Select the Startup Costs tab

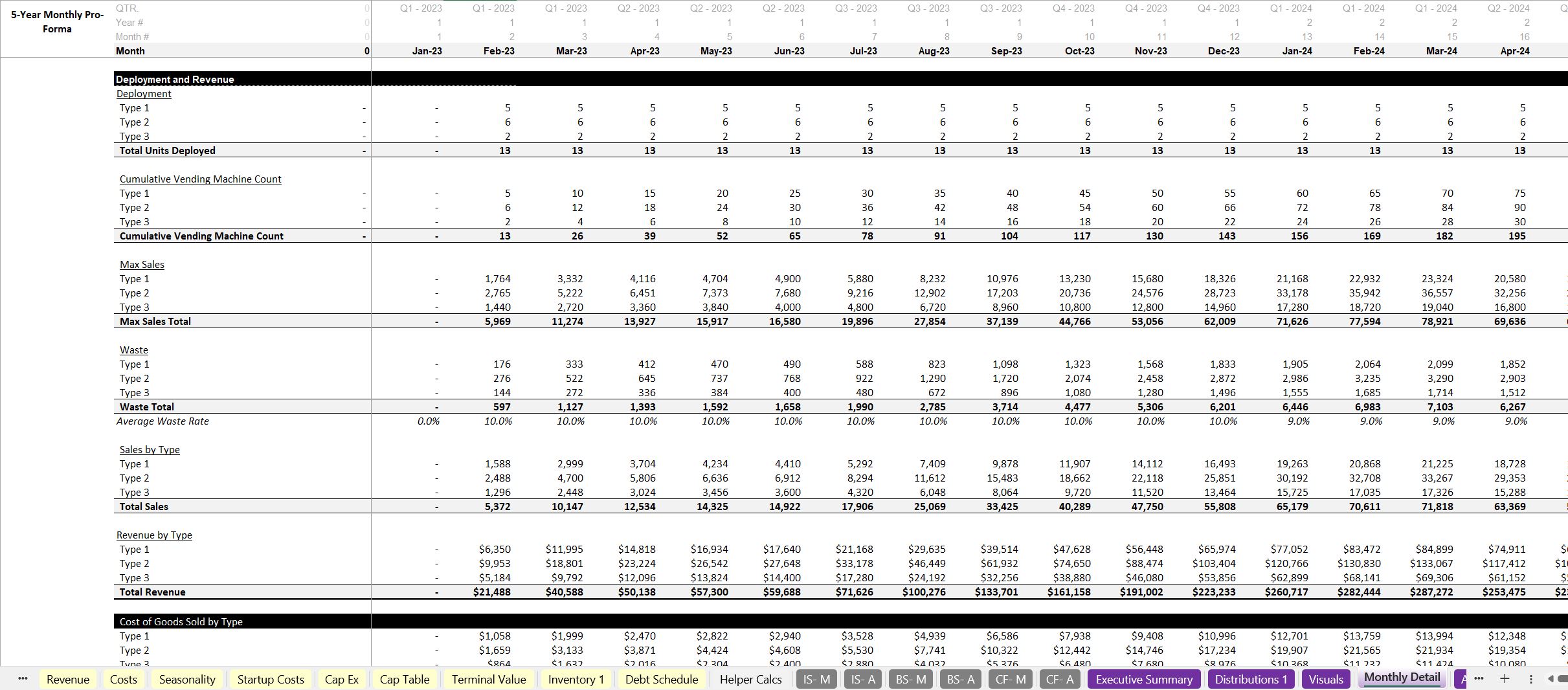271,679
